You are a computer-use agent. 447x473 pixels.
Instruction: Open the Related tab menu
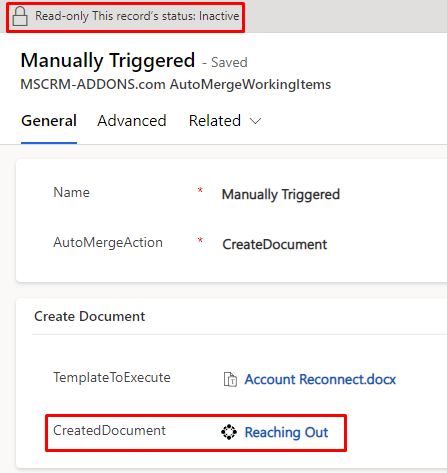point(225,121)
